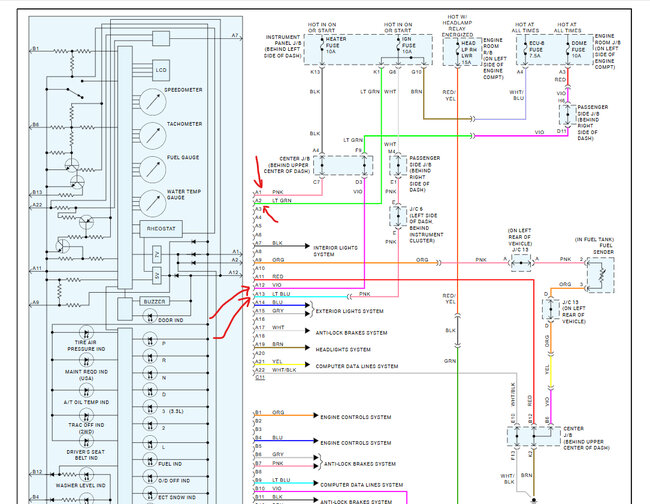The height and width of the screenshot is (504, 650).
Task: Click the DOOR IND lamp symbol
Action: point(150,317)
